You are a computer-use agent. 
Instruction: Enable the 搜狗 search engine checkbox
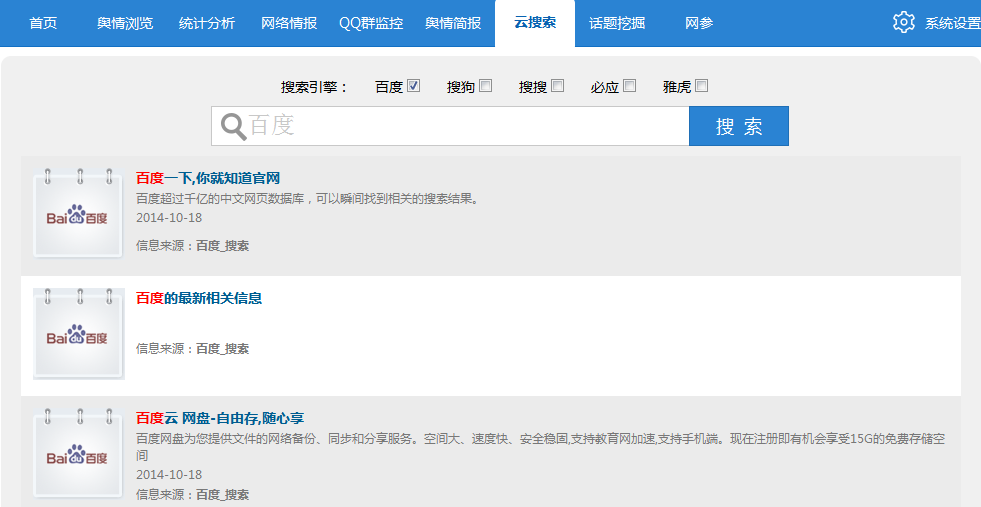(x=486, y=86)
